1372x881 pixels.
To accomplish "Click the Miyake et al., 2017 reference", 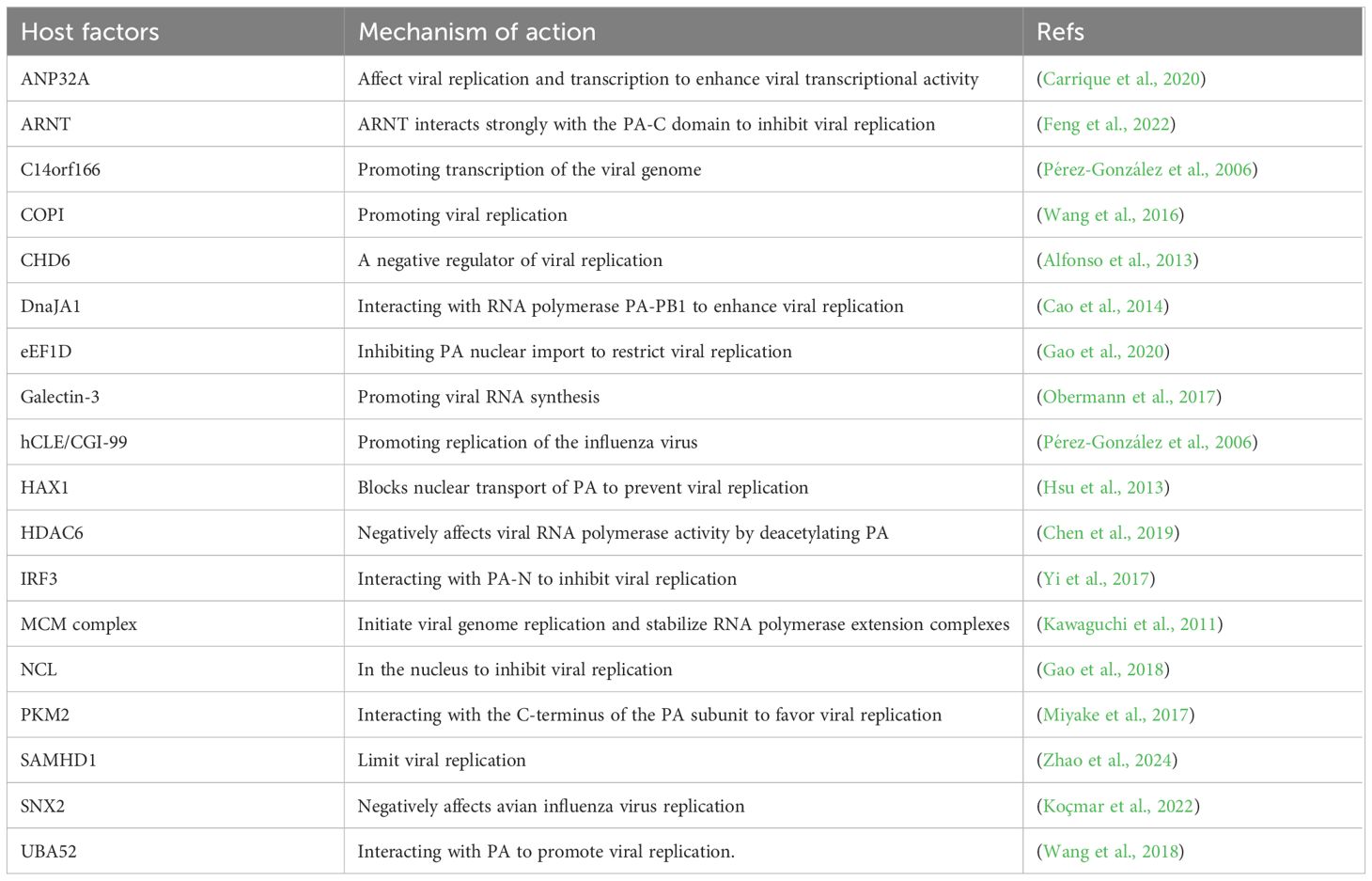I will pos(1115,715).
